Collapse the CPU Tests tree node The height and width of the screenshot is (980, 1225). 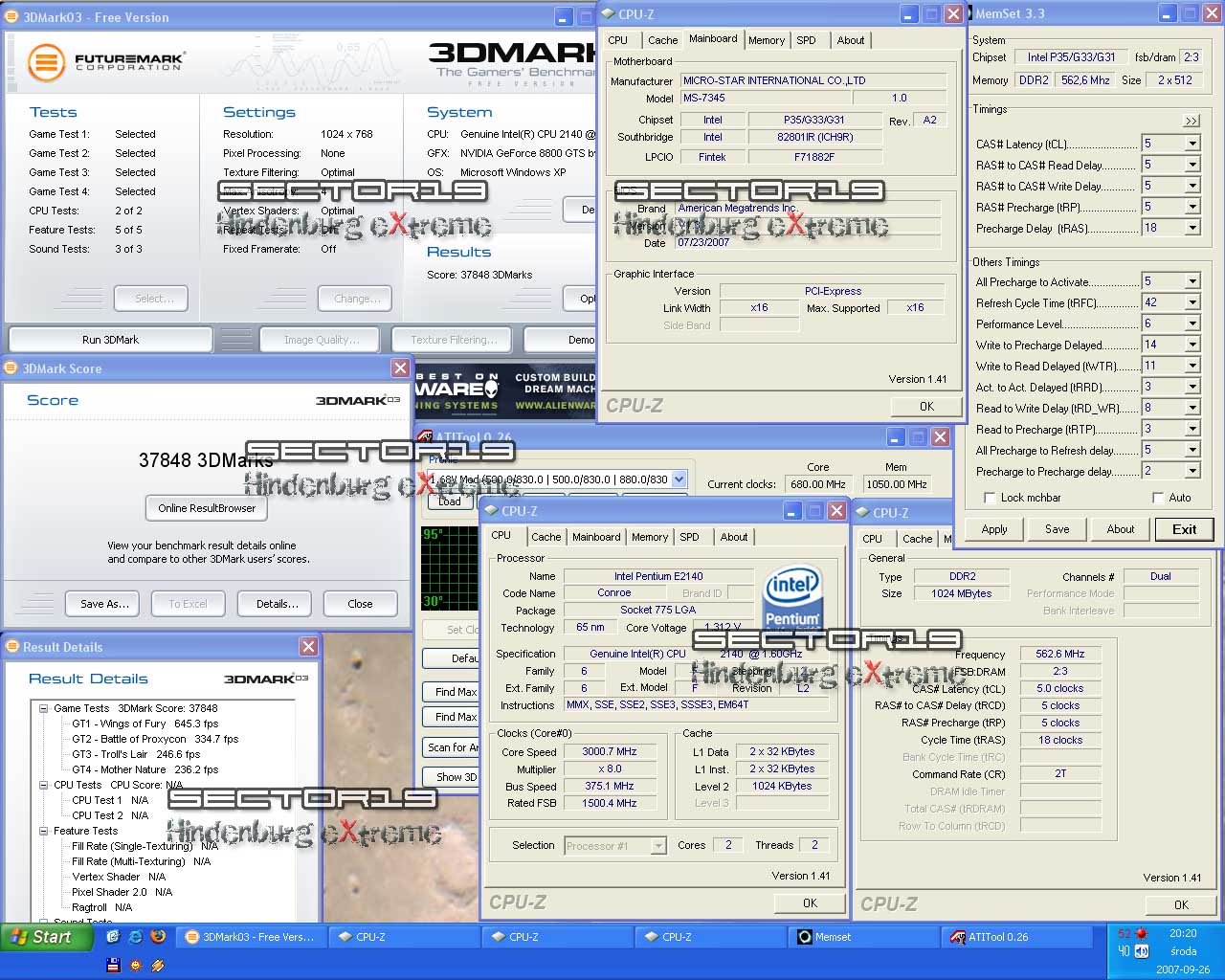coord(43,785)
